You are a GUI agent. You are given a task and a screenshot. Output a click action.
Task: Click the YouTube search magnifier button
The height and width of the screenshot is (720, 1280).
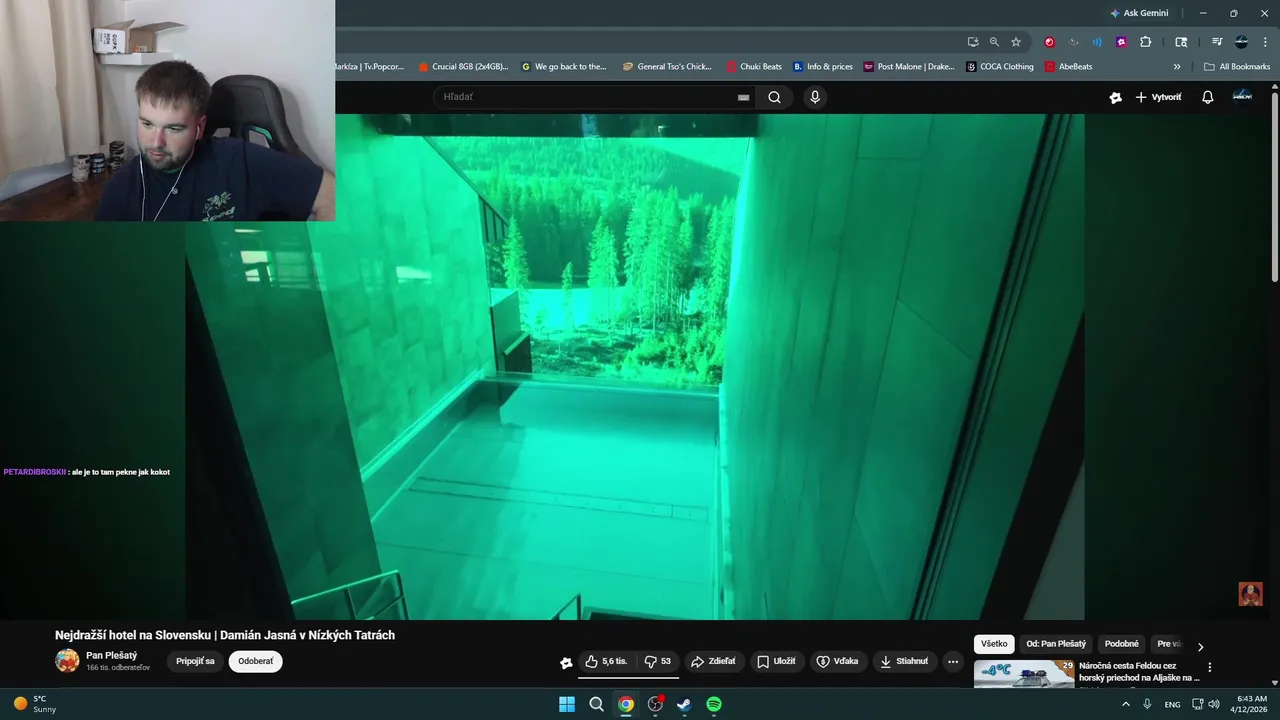pos(774,97)
